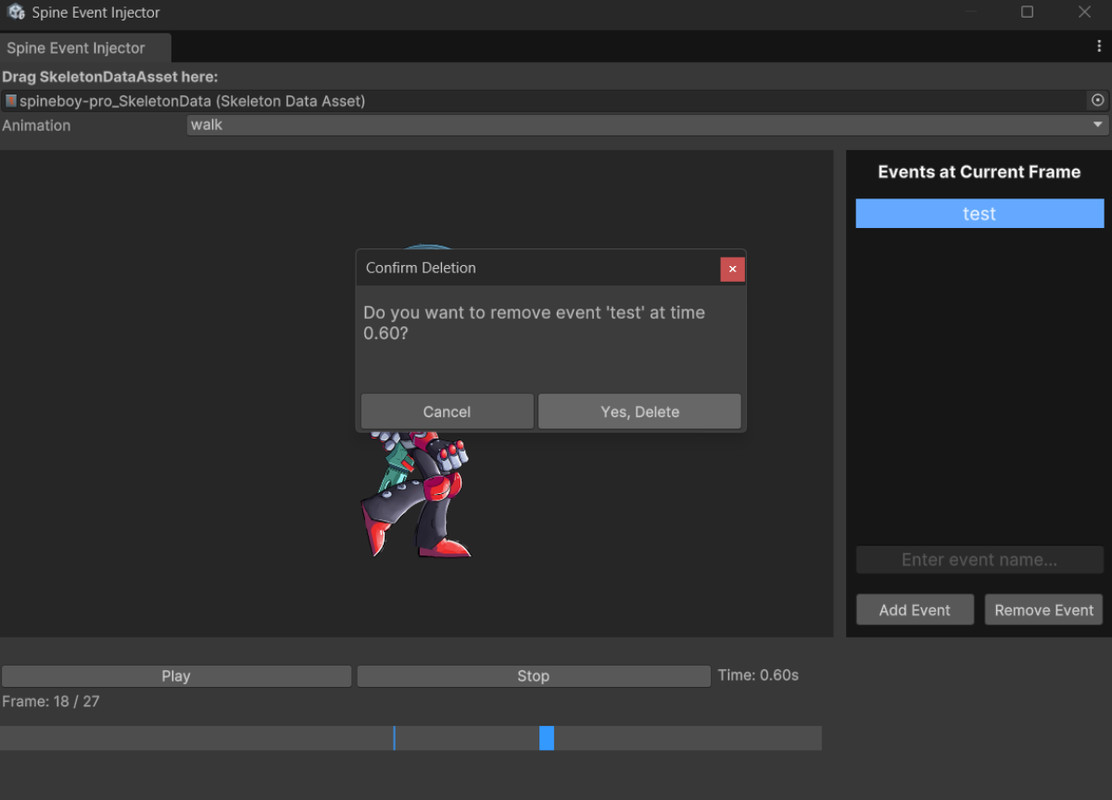
Task: Click the Time: 0.60s readout
Action: [x=758, y=675]
